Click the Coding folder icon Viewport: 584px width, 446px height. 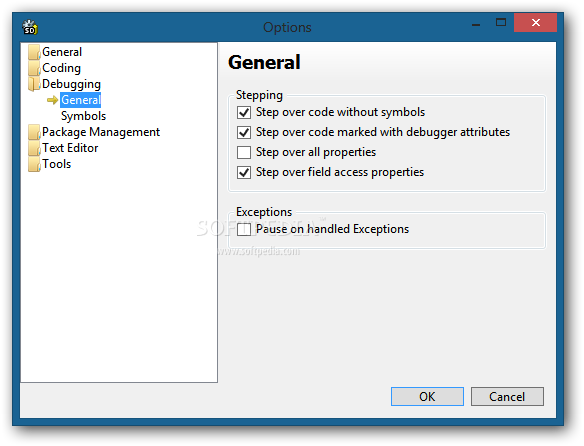click(34, 68)
